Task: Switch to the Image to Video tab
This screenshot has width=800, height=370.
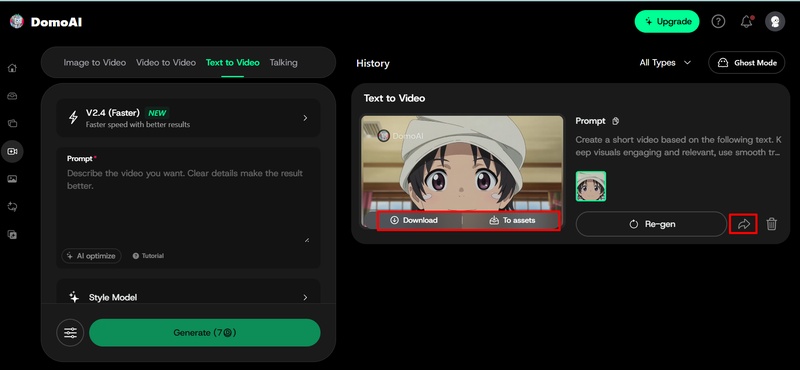Action: 94,63
